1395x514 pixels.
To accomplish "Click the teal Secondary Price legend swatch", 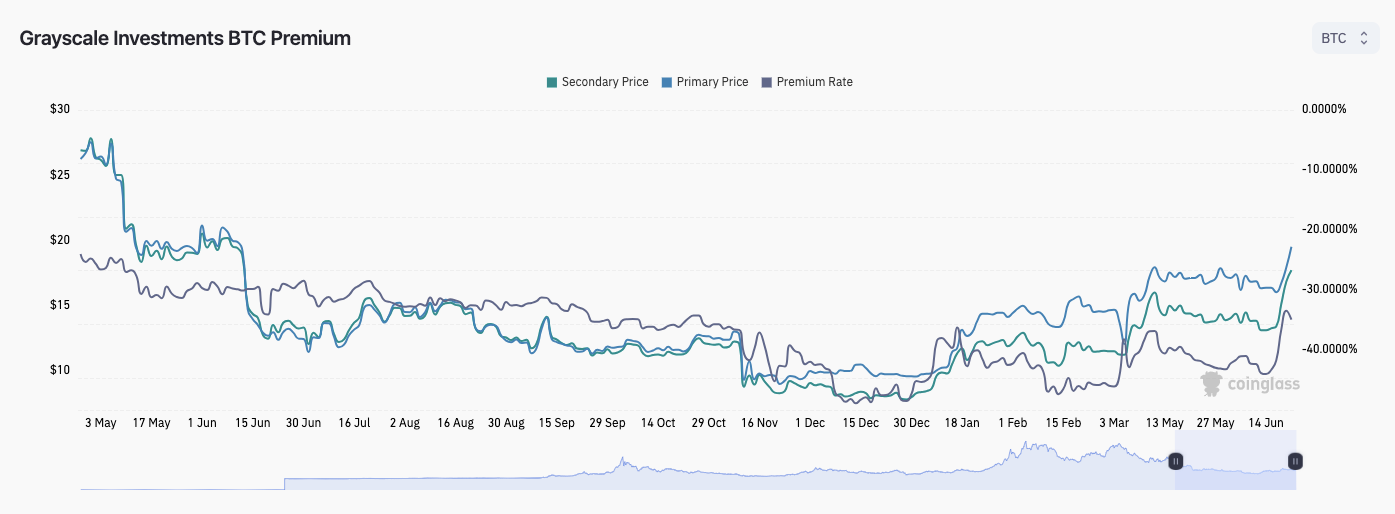I will point(551,82).
